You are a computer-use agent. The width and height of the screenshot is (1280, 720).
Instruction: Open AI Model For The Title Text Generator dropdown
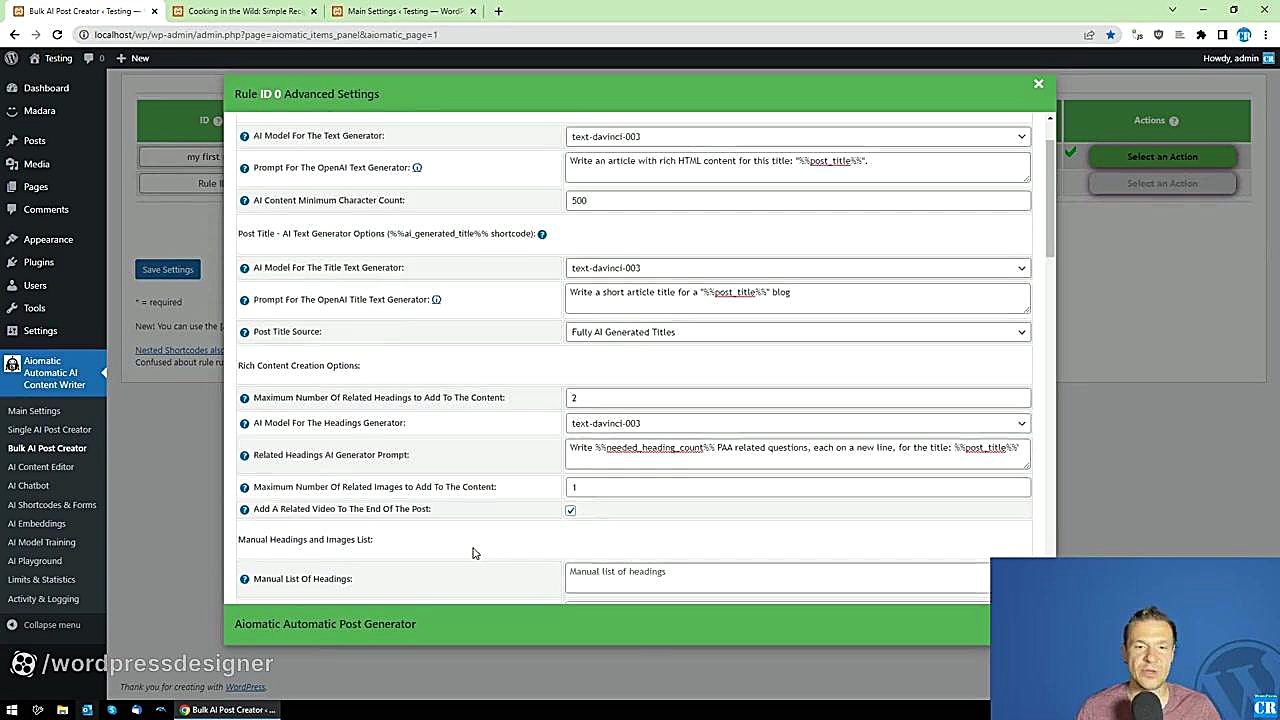tap(798, 268)
